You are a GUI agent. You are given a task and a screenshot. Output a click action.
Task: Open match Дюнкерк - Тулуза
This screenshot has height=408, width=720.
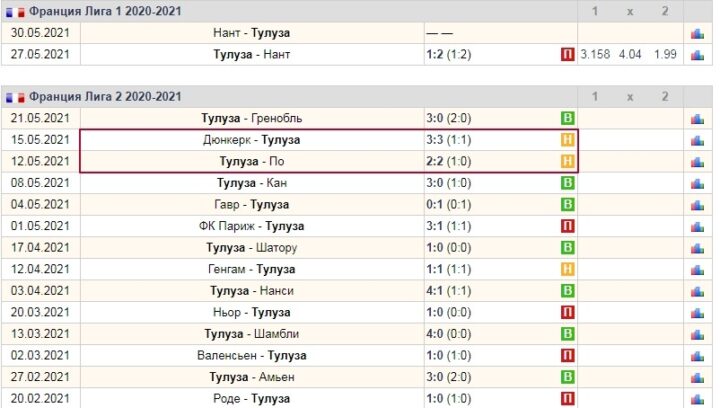coord(252,140)
